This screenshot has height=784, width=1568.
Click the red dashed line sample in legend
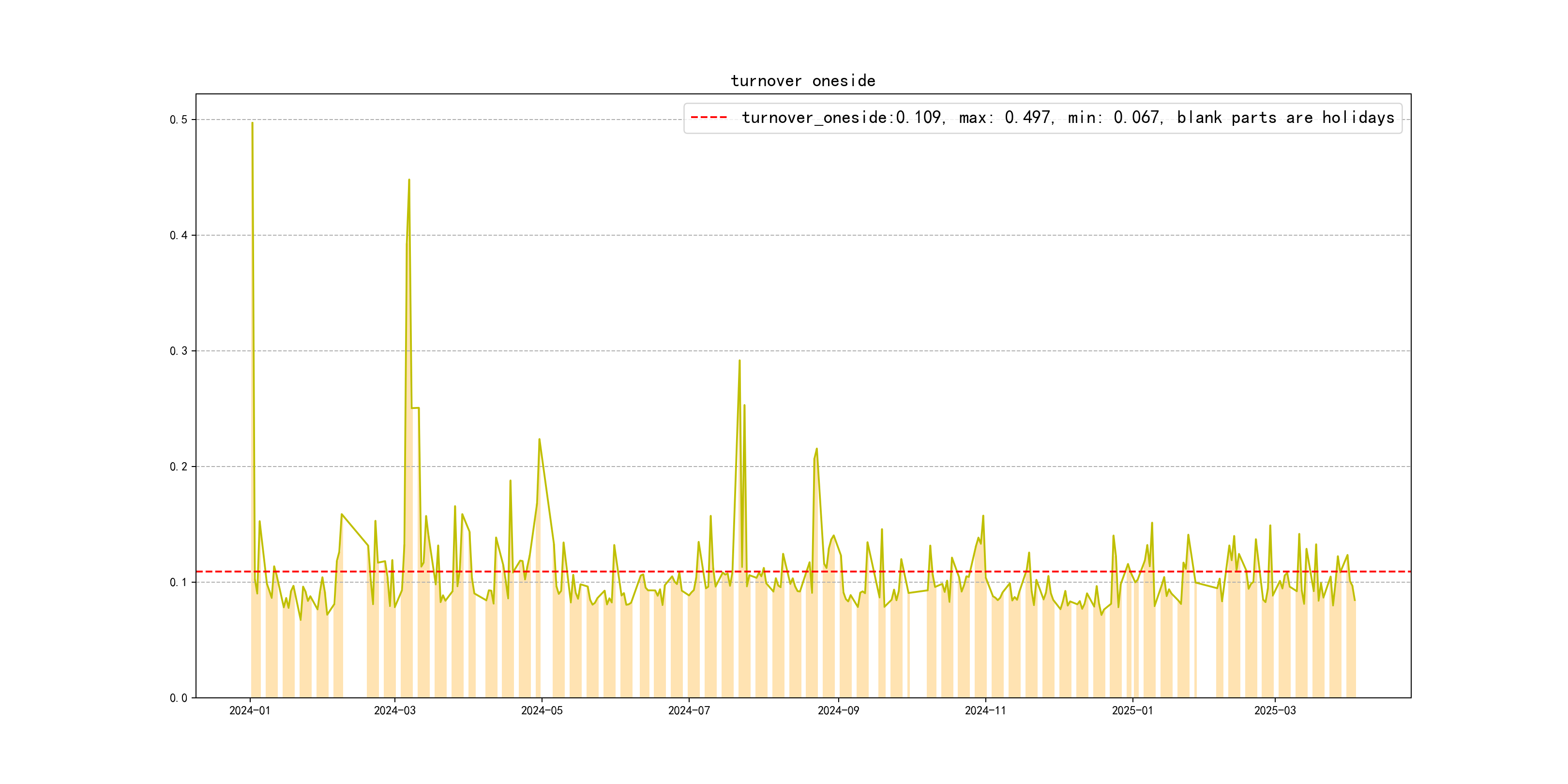709,118
